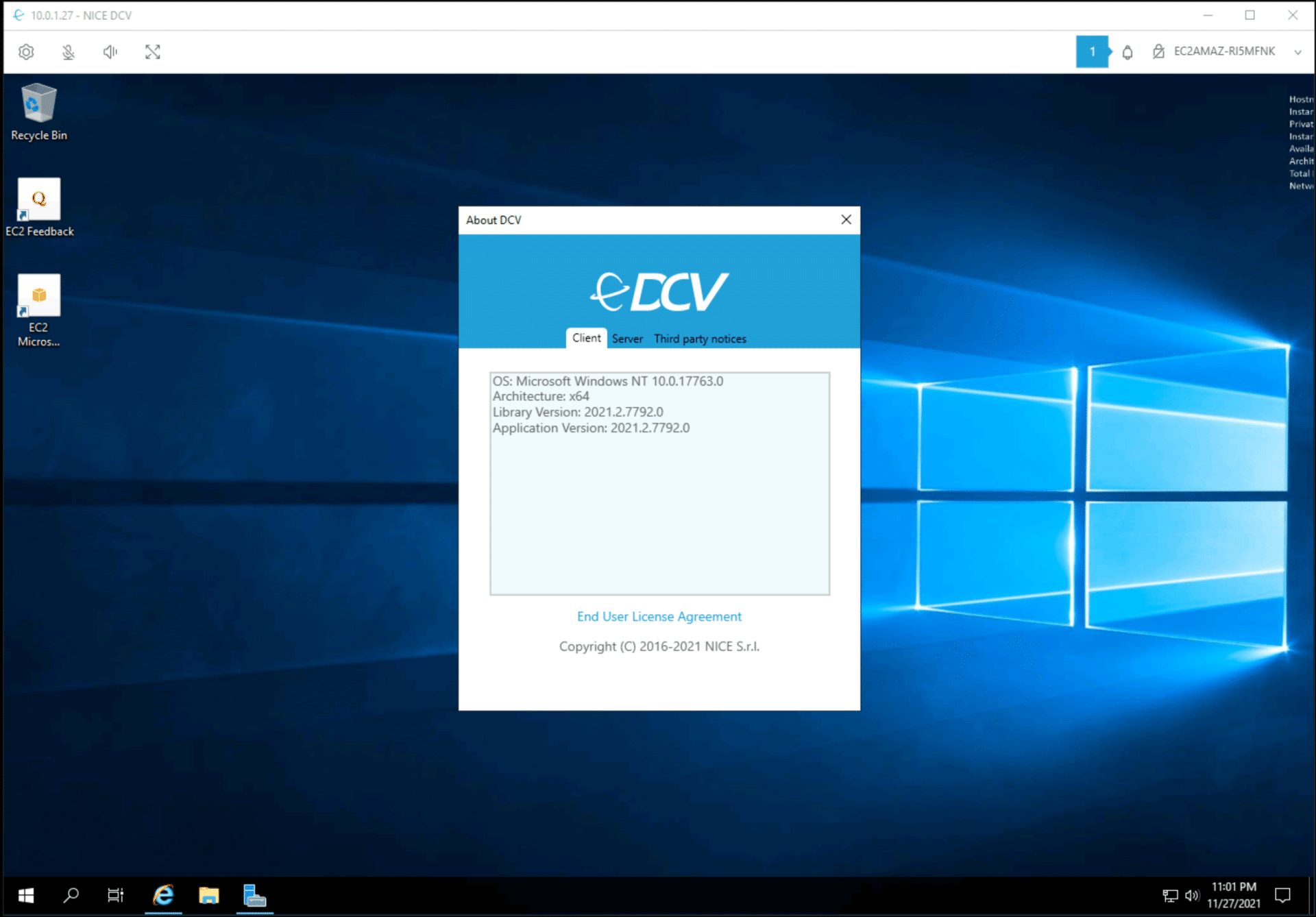
Task: Toggle the microphone mute icon
Action: [68, 52]
